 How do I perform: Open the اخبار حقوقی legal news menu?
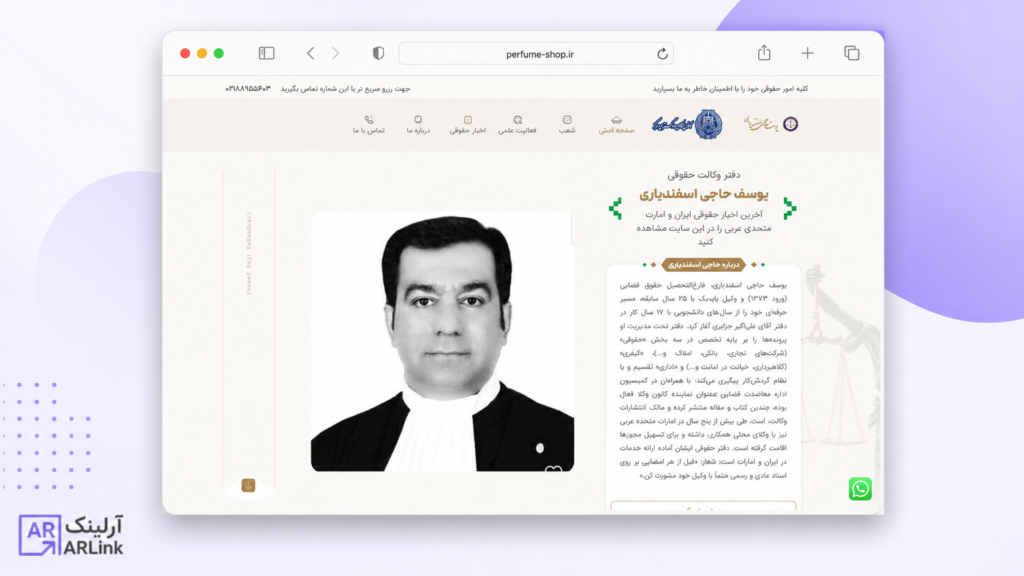tap(468, 124)
